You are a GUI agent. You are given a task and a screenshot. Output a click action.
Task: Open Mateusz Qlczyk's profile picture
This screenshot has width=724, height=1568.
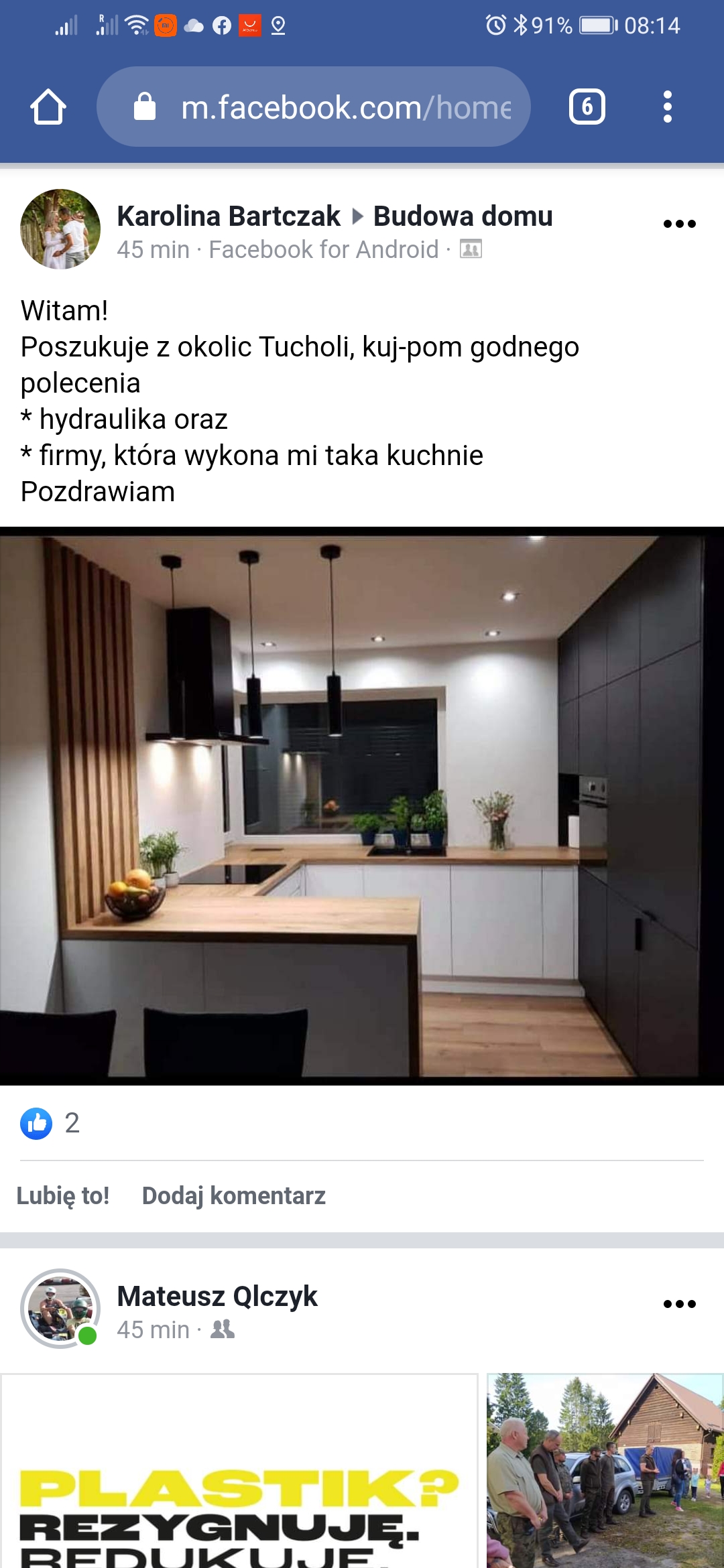pos(60,1309)
